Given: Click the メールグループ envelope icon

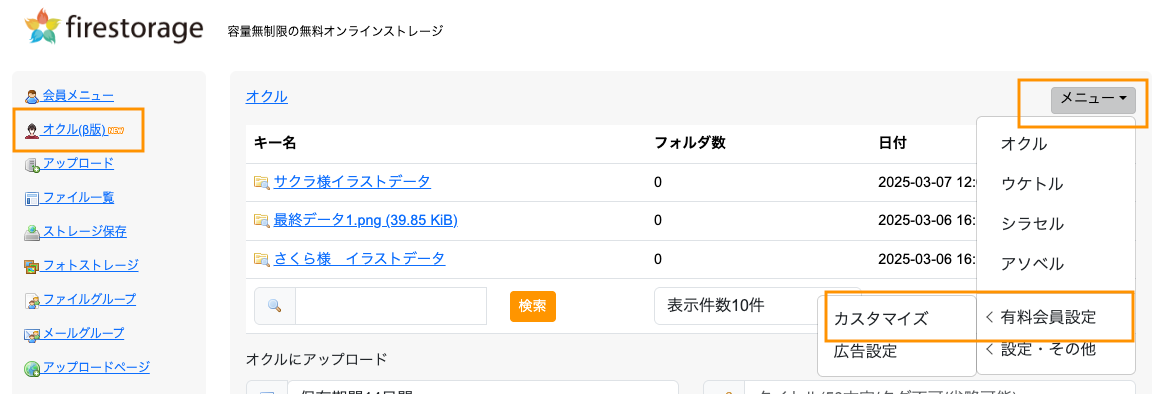Looking at the screenshot, I should [32, 334].
